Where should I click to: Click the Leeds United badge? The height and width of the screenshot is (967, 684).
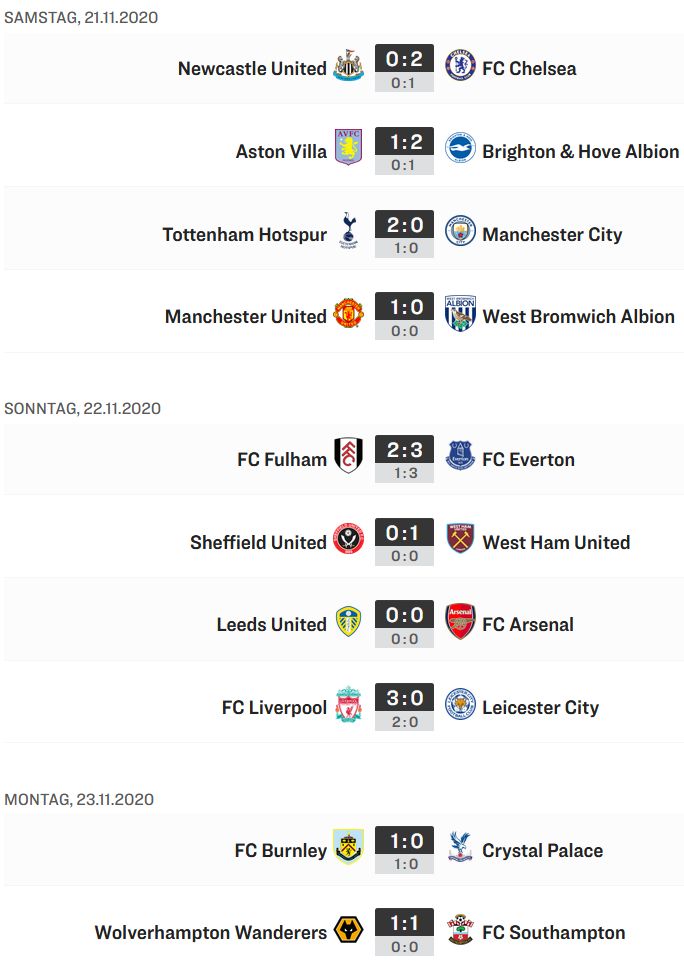click(x=348, y=621)
